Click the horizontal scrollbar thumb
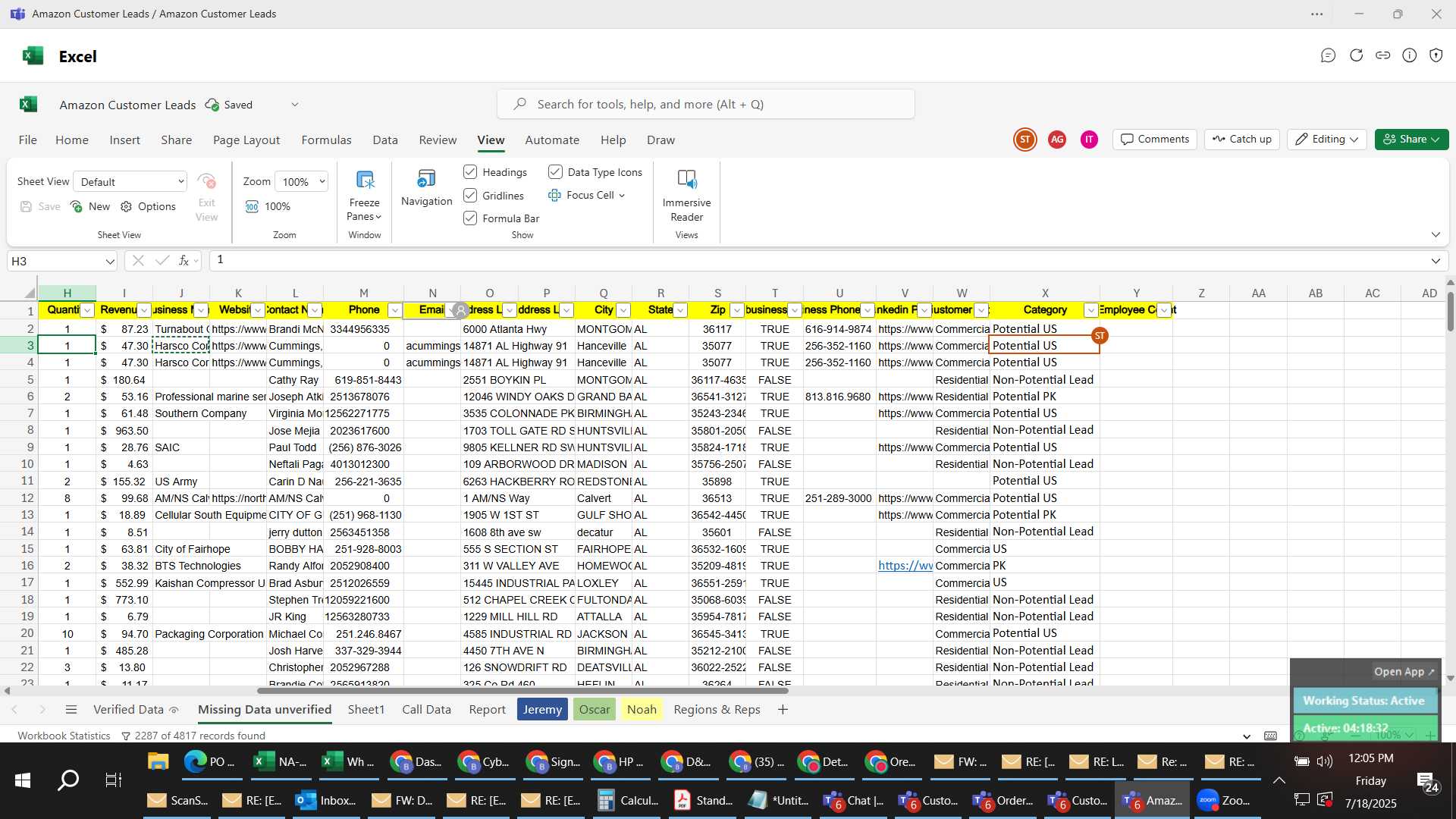1456x819 pixels. tap(522, 691)
